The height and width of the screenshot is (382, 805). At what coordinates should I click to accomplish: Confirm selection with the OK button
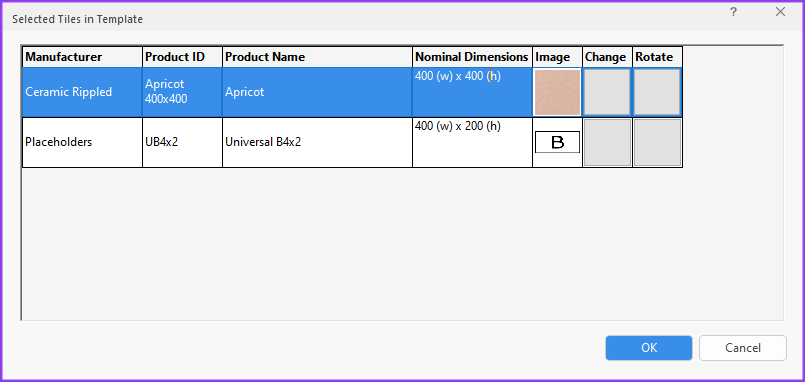click(649, 348)
